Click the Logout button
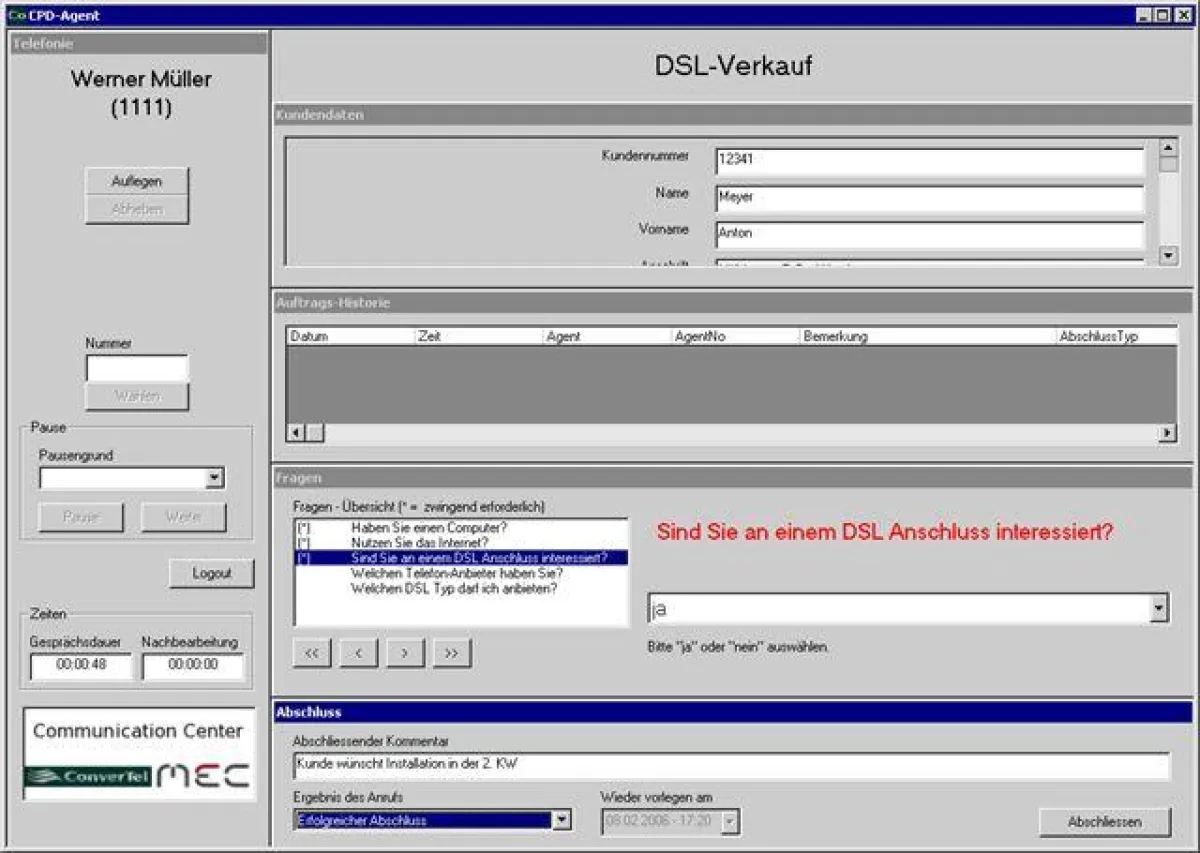Image resolution: width=1200 pixels, height=853 pixels. click(x=212, y=573)
